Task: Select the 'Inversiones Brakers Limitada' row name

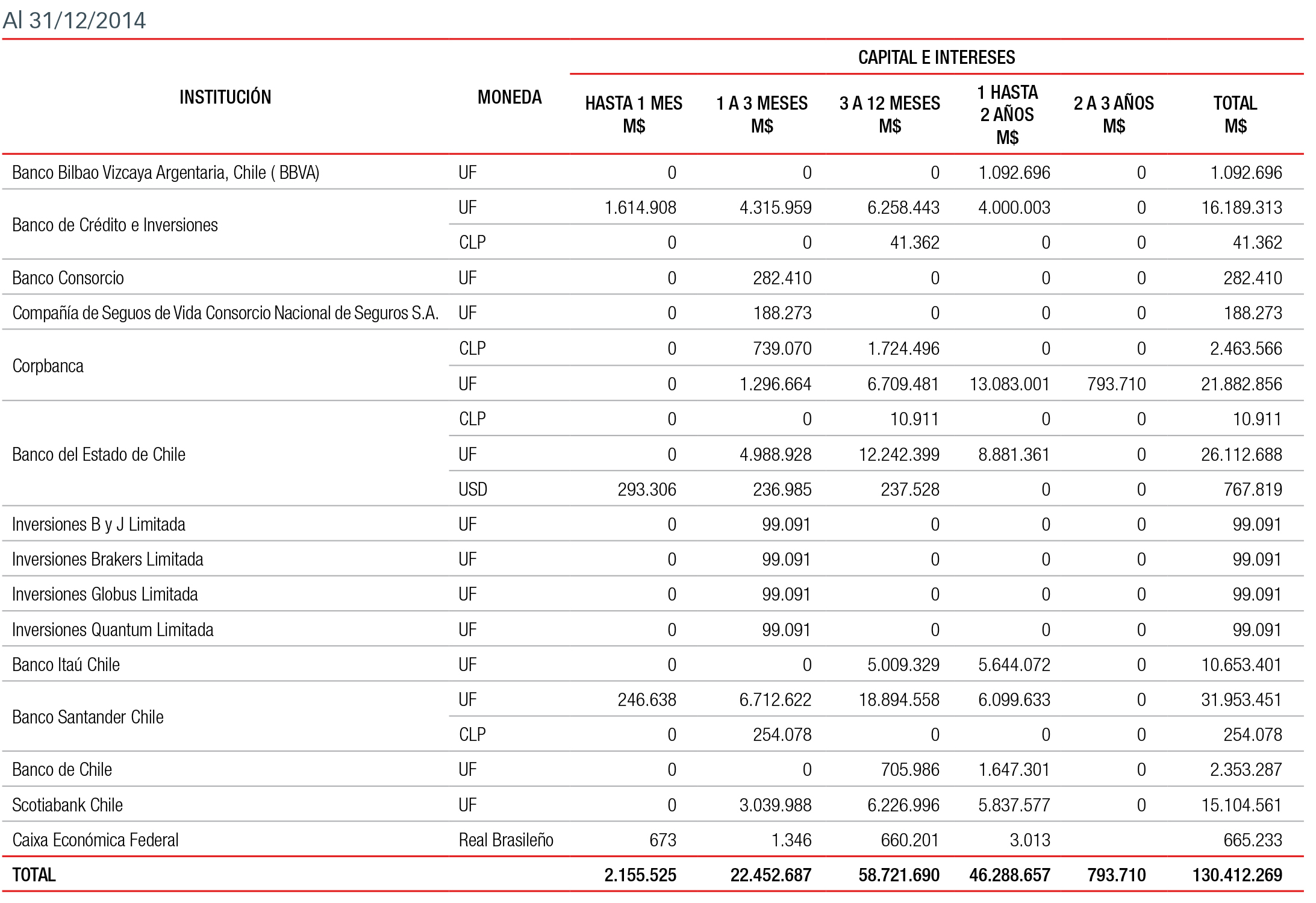Action: (x=108, y=560)
